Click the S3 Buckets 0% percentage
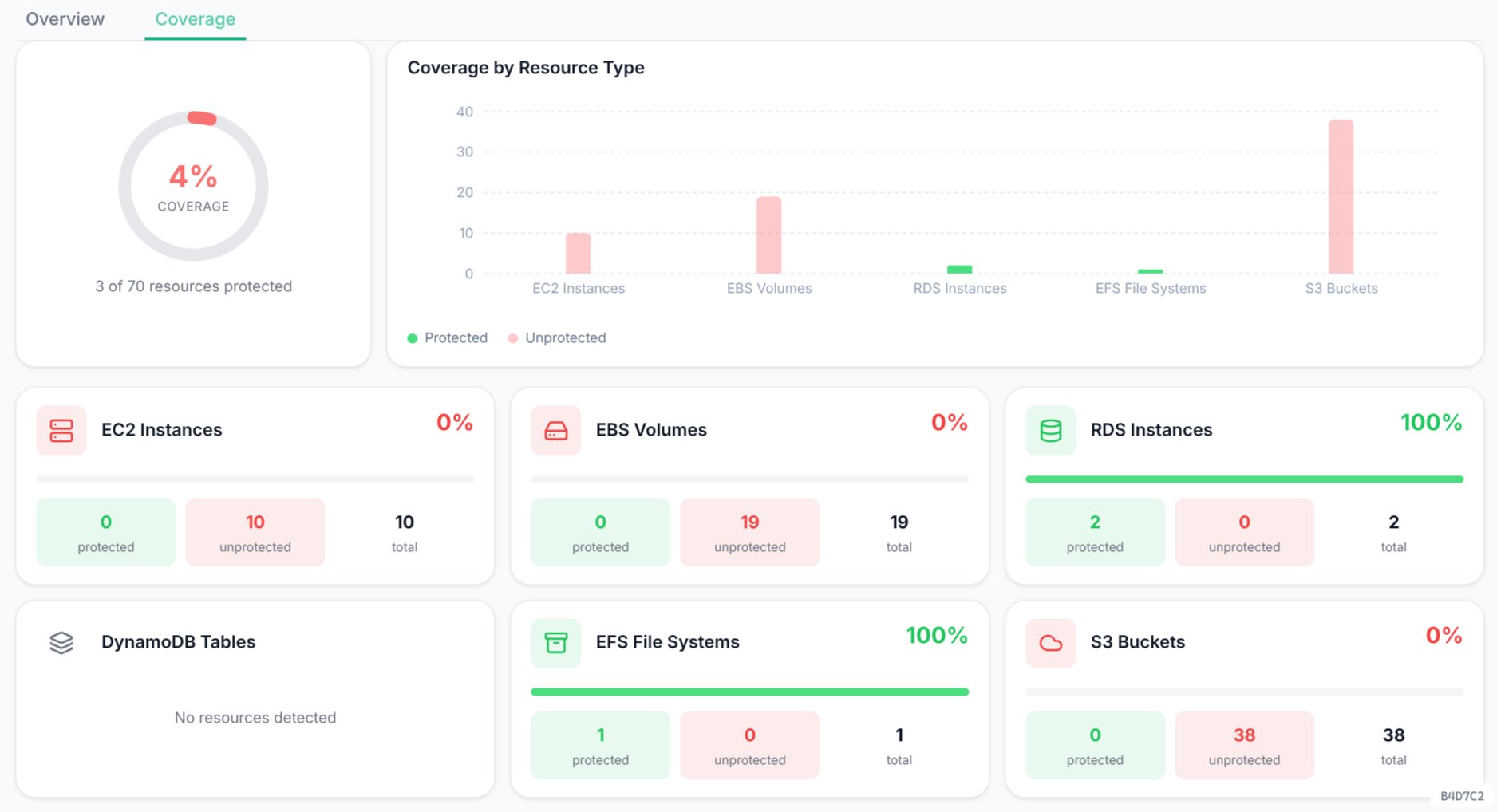The image size is (1497, 812). [1444, 636]
